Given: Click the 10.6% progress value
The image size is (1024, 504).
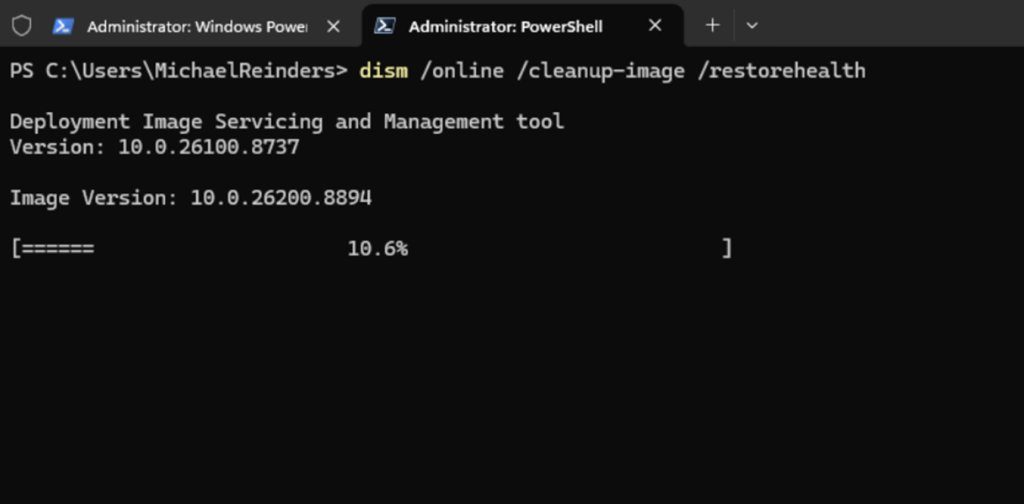Looking at the screenshot, I should tap(377, 249).
